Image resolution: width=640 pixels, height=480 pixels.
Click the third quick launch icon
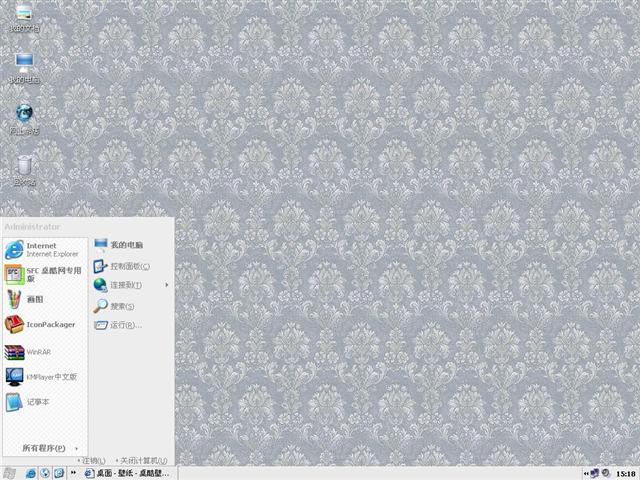coord(59,473)
